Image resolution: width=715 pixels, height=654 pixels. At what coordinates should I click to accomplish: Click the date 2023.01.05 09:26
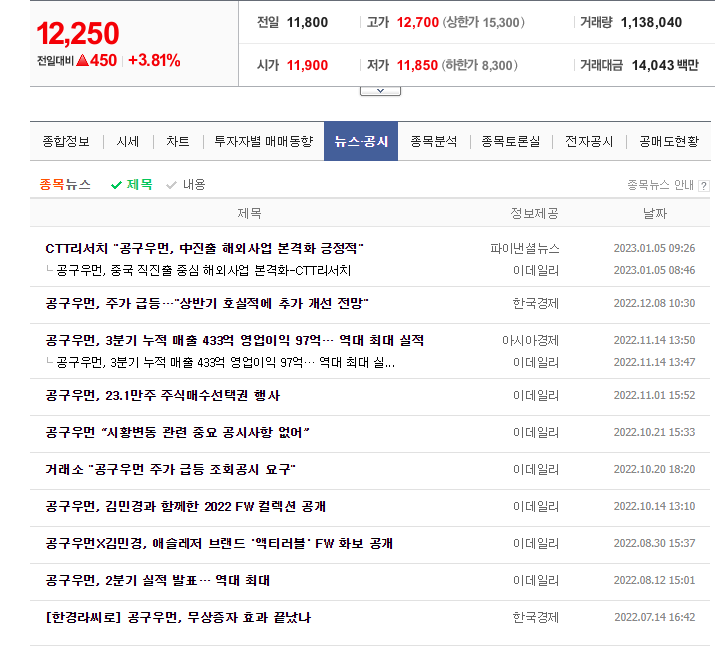click(654, 248)
